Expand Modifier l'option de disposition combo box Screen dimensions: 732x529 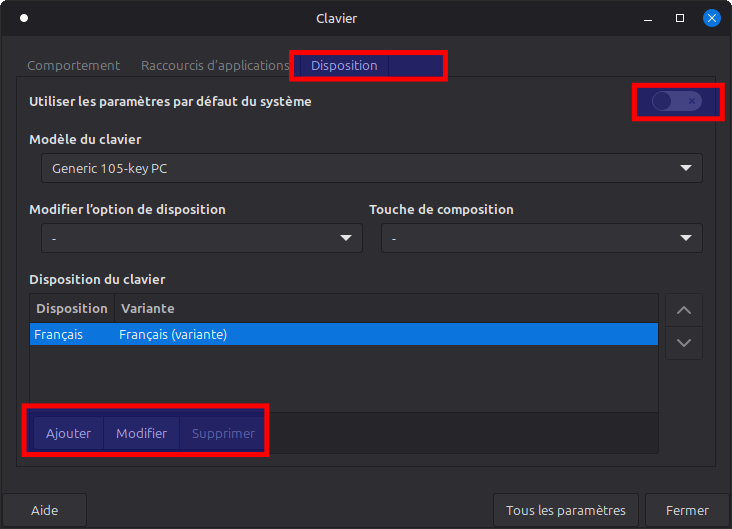click(202, 238)
